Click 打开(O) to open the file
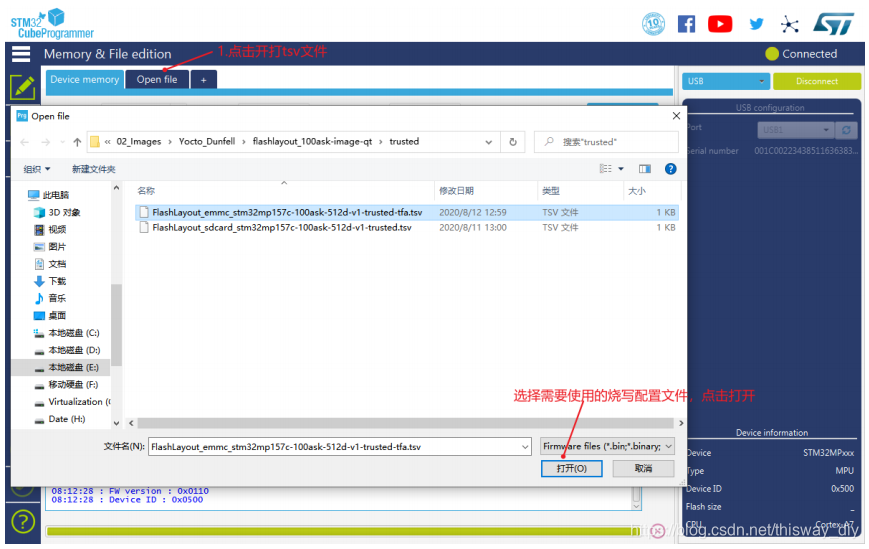 point(571,468)
